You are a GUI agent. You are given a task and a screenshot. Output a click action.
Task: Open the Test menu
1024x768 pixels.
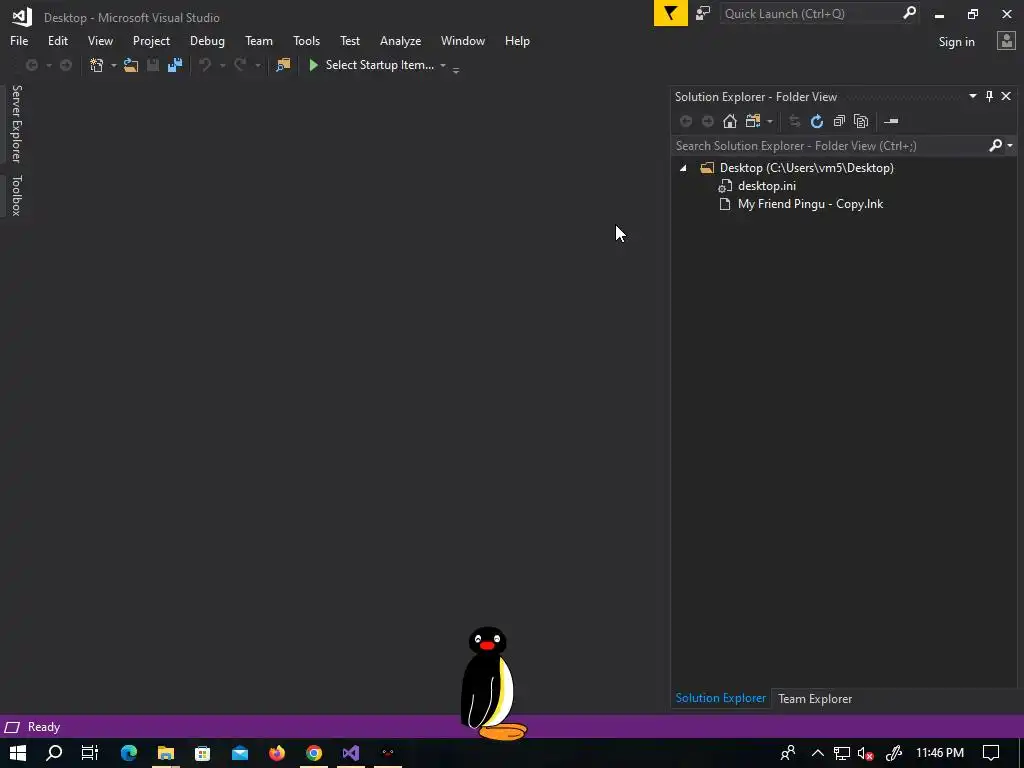(350, 41)
